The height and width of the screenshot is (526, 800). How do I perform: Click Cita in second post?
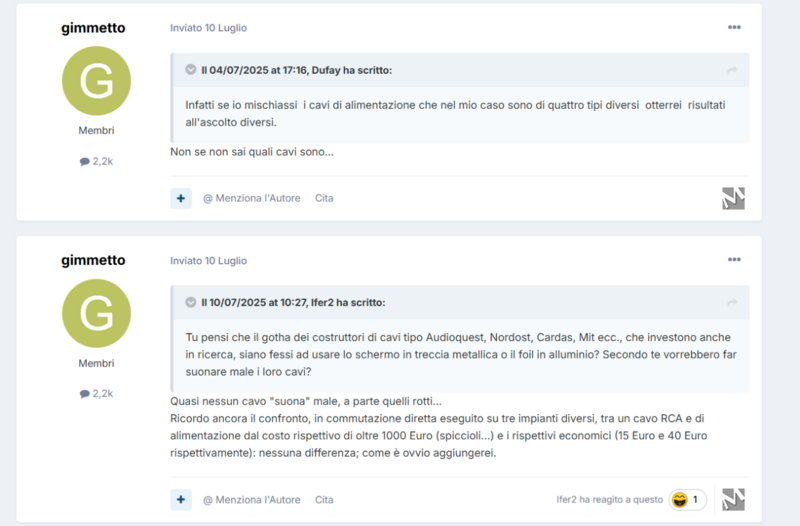point(324,499)
